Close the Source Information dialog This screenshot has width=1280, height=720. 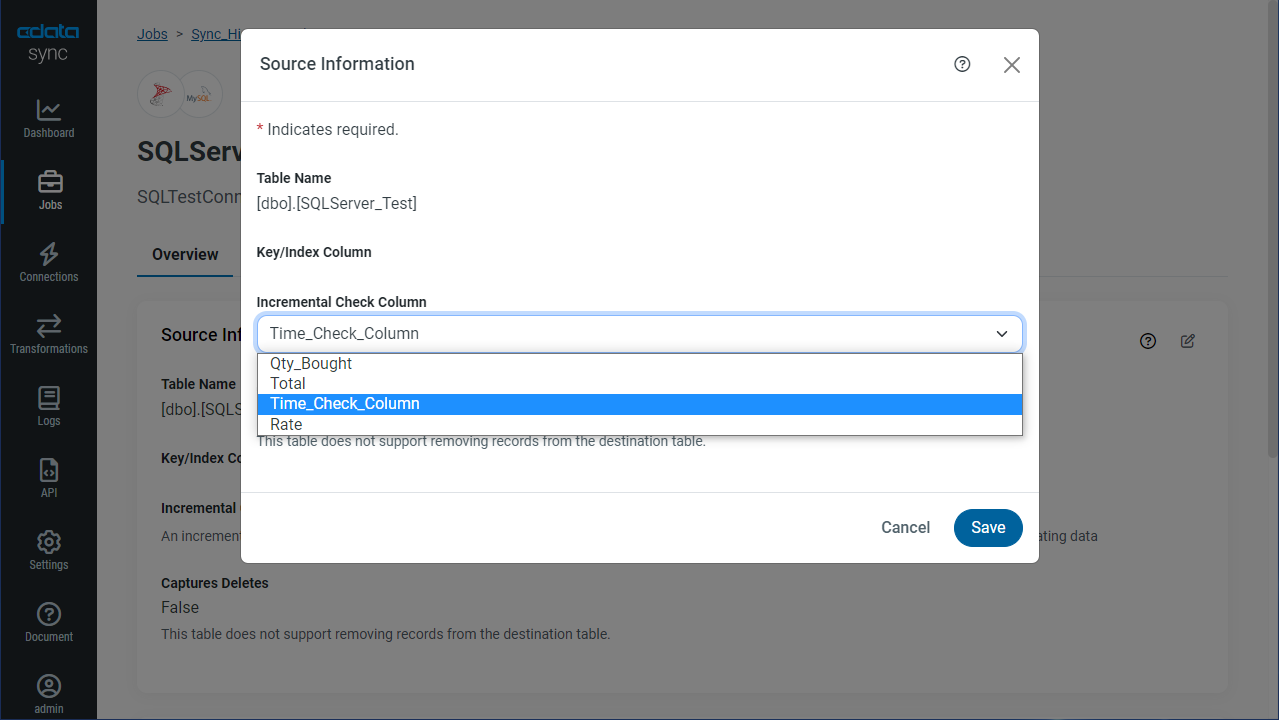pos(1011,65)
